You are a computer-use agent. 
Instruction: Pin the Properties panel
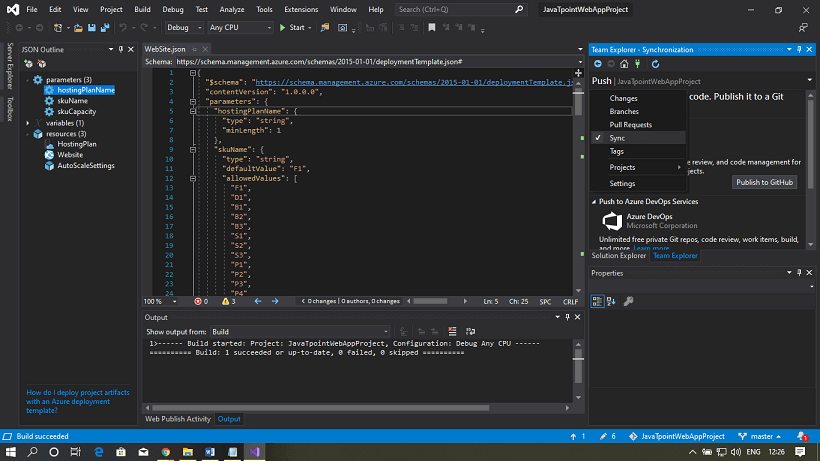(x=799, y=273)
